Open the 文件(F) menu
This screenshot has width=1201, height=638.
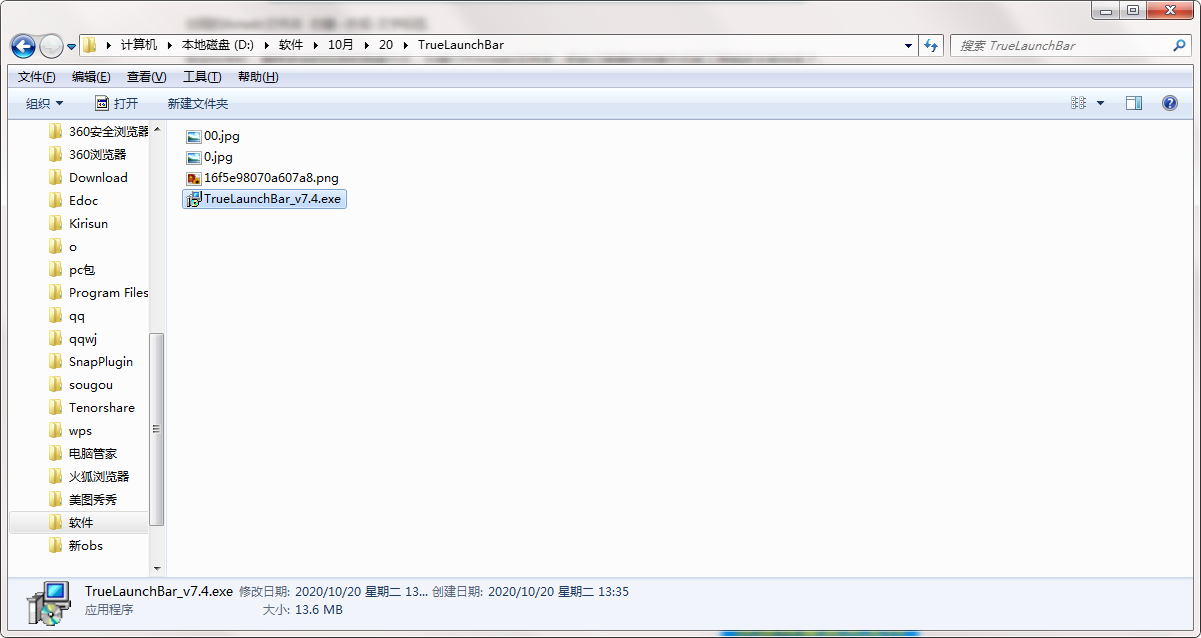37,77
